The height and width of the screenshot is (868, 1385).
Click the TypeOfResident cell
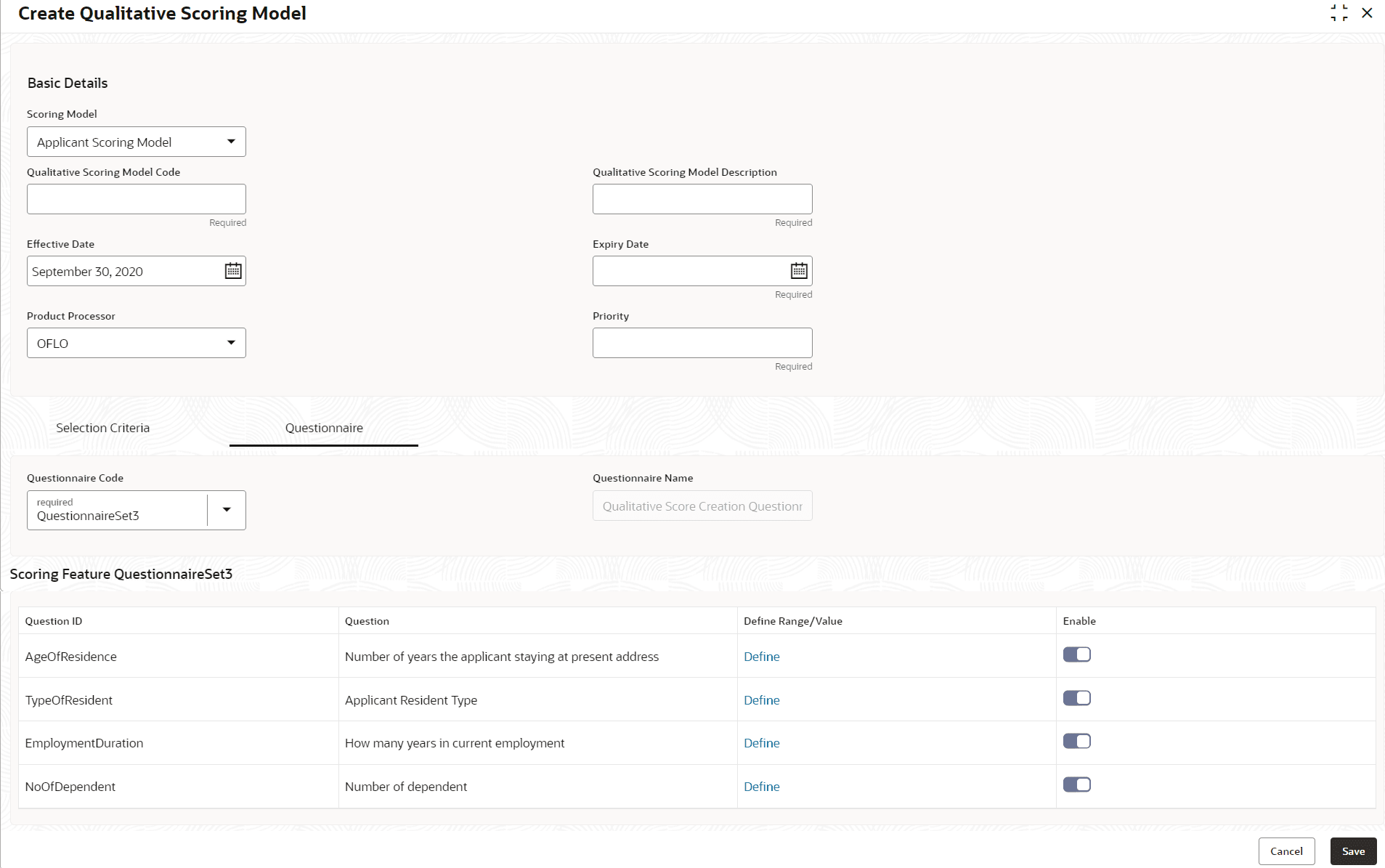[179, 700]
